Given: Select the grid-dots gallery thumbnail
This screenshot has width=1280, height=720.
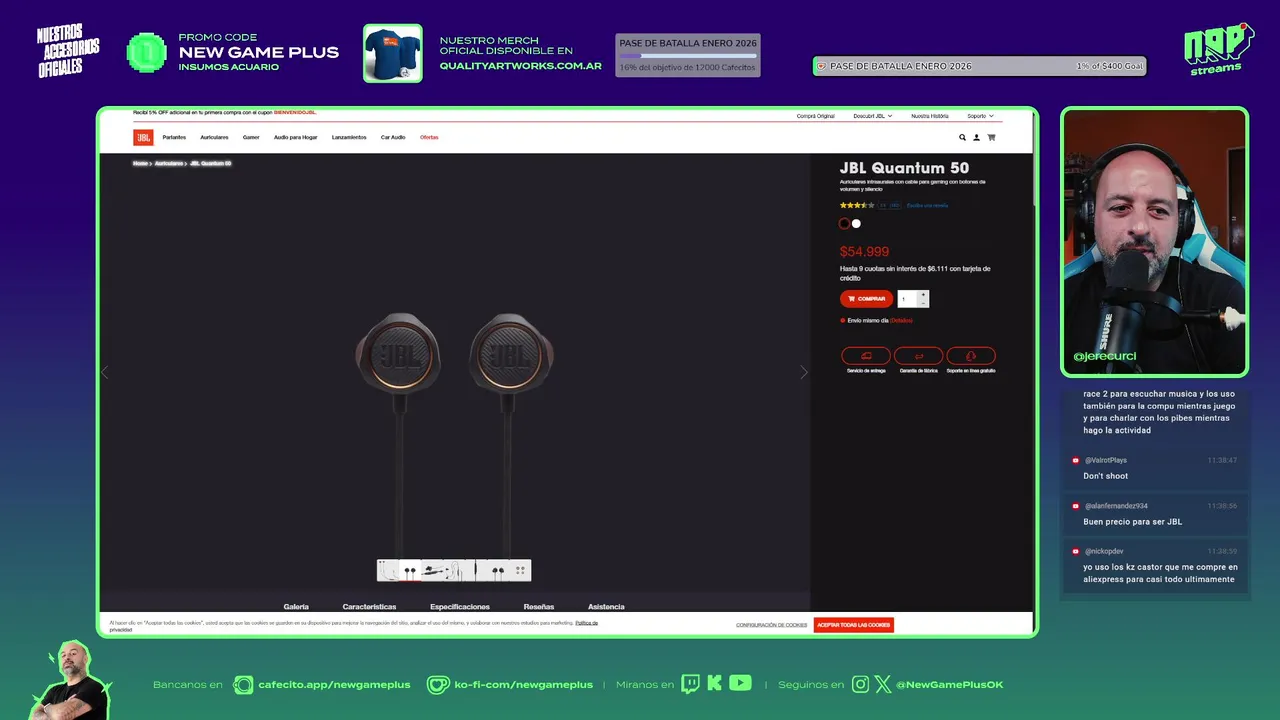Looking at the screenshot, I should [x=520, y=570].
